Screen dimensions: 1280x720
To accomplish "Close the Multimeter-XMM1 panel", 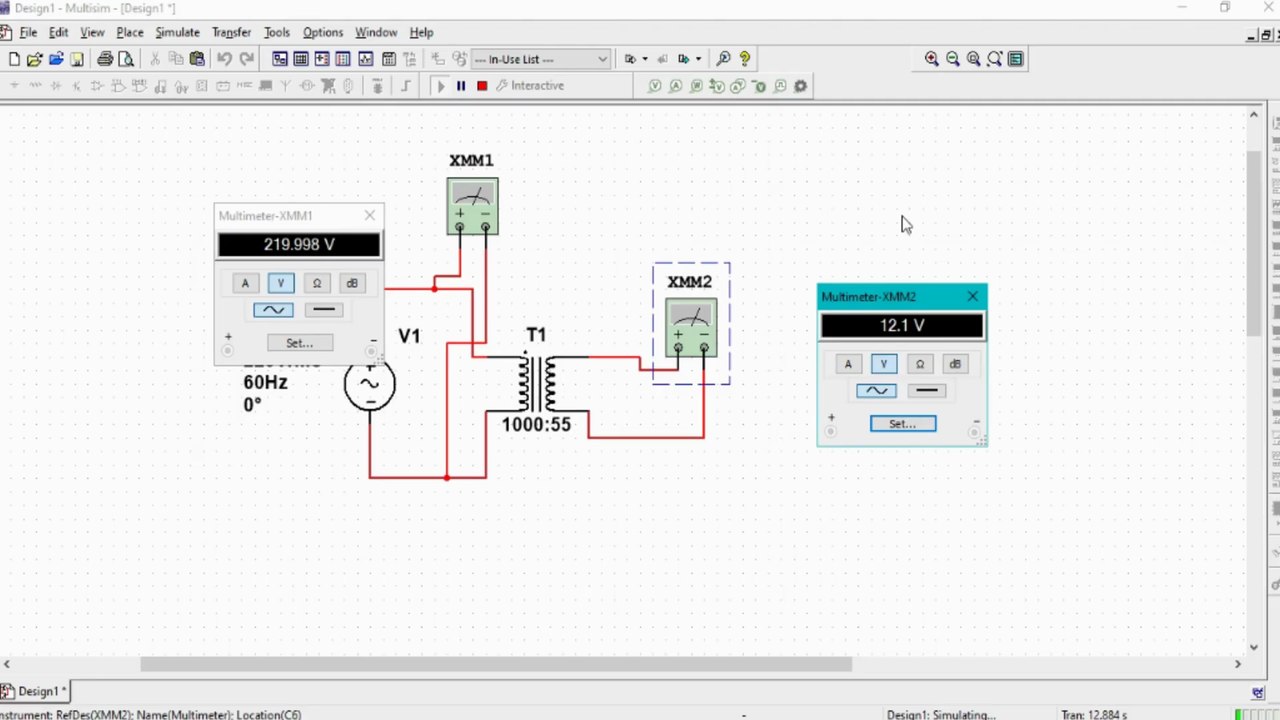I will [370, 215].
